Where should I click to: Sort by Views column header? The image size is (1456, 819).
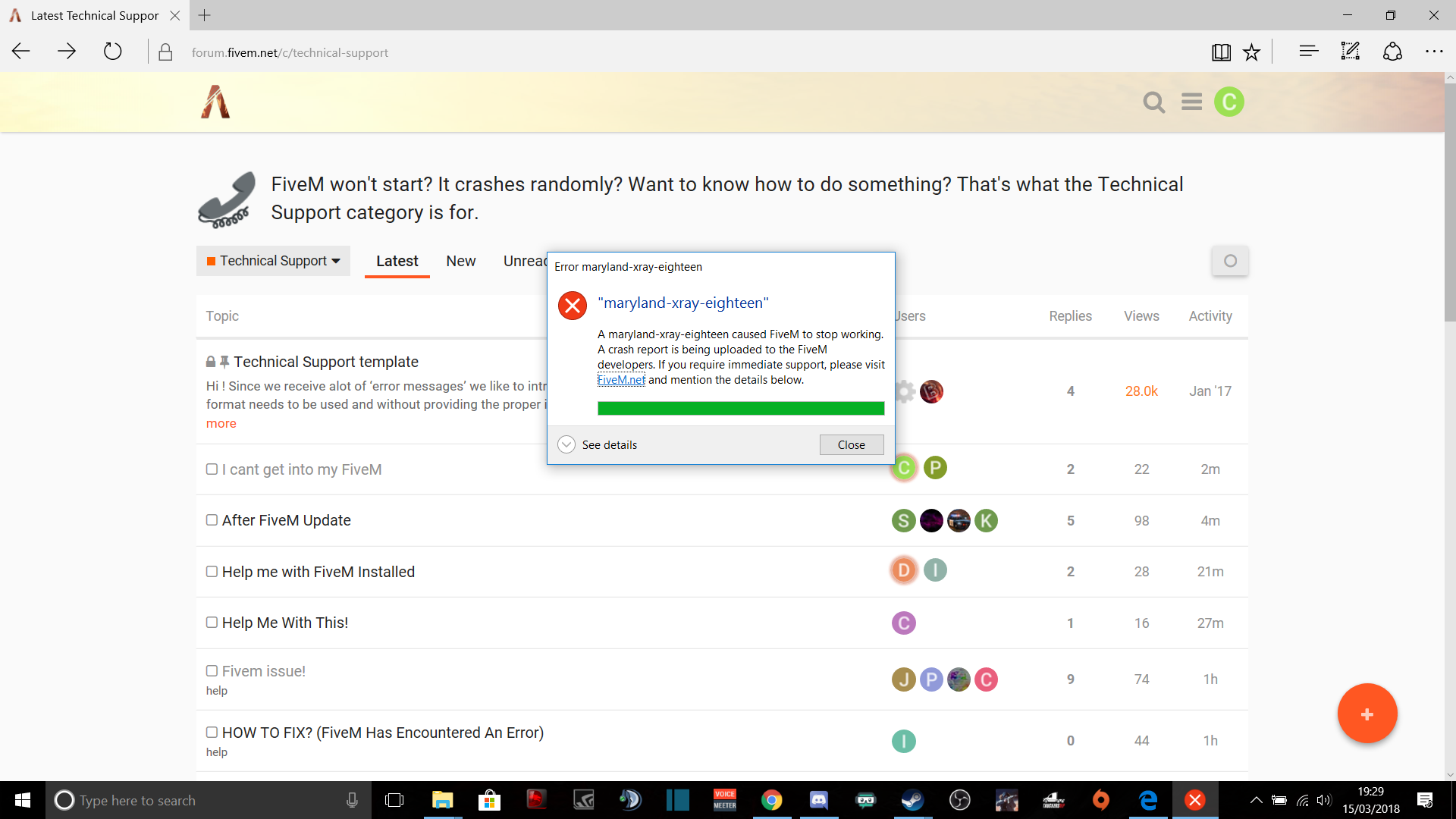click(1141, 316)
